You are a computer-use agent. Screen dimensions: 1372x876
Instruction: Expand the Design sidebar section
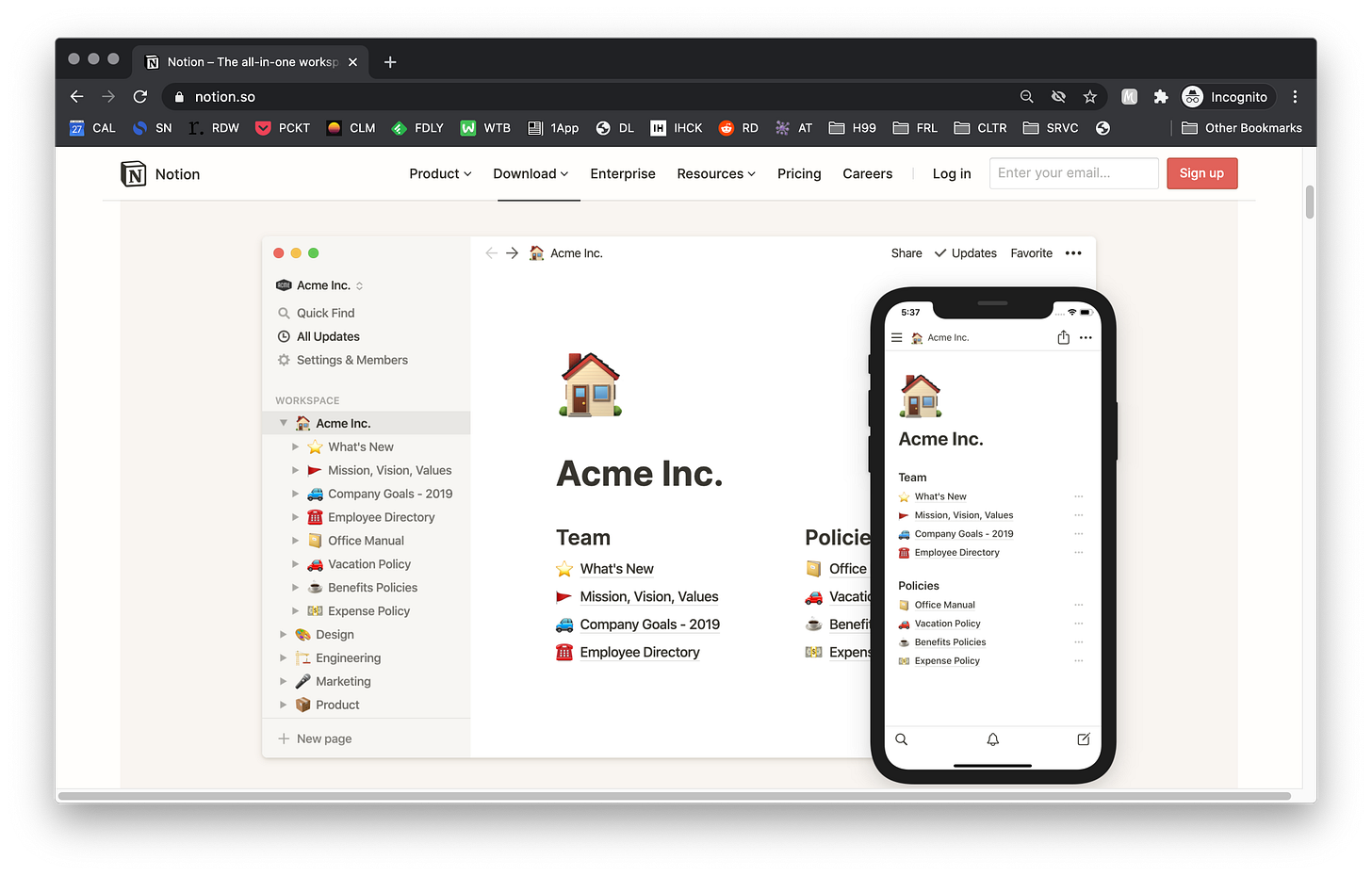[x=283, y=635]
